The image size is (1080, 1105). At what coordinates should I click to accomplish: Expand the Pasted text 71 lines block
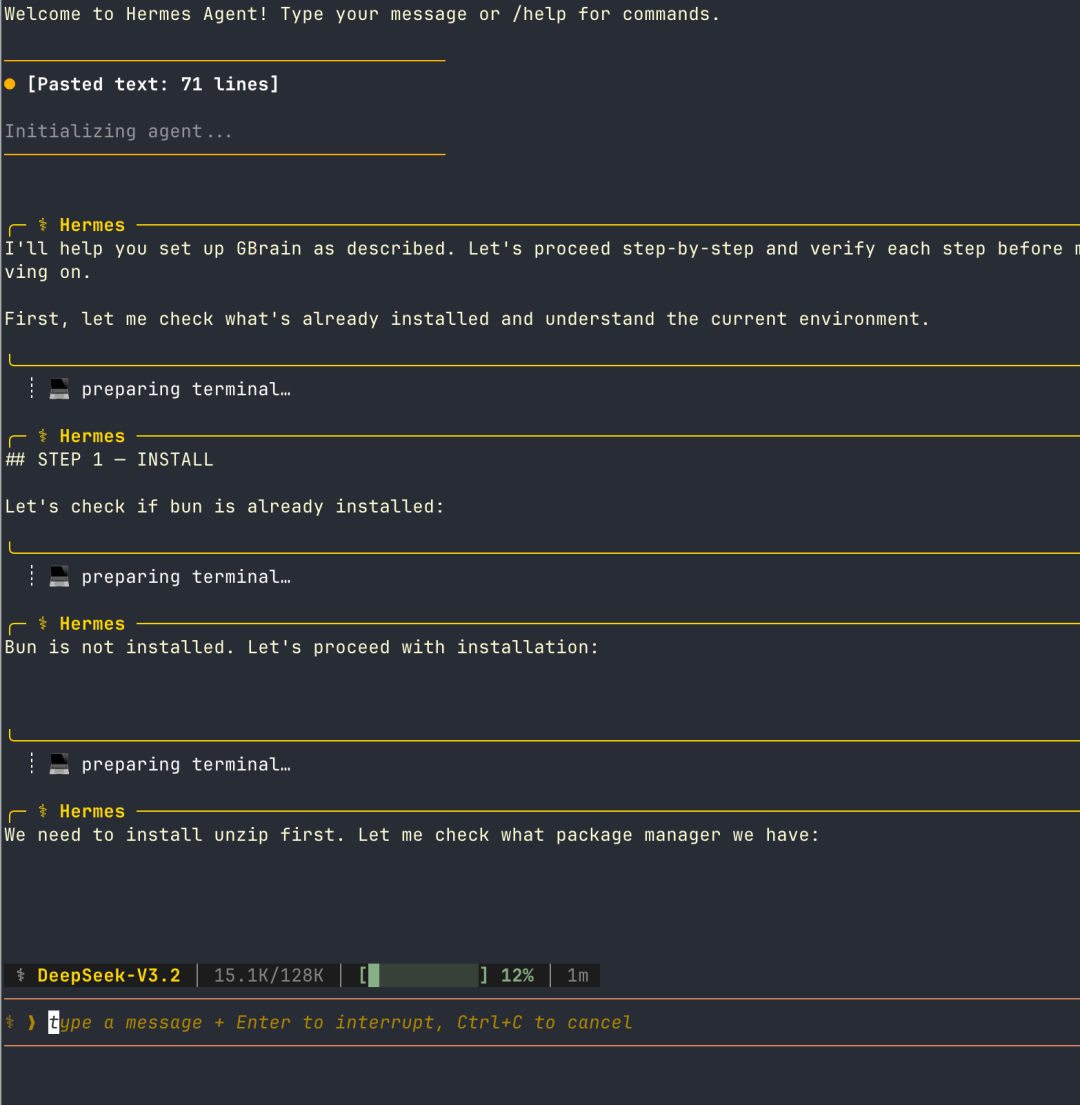point(152,85)
